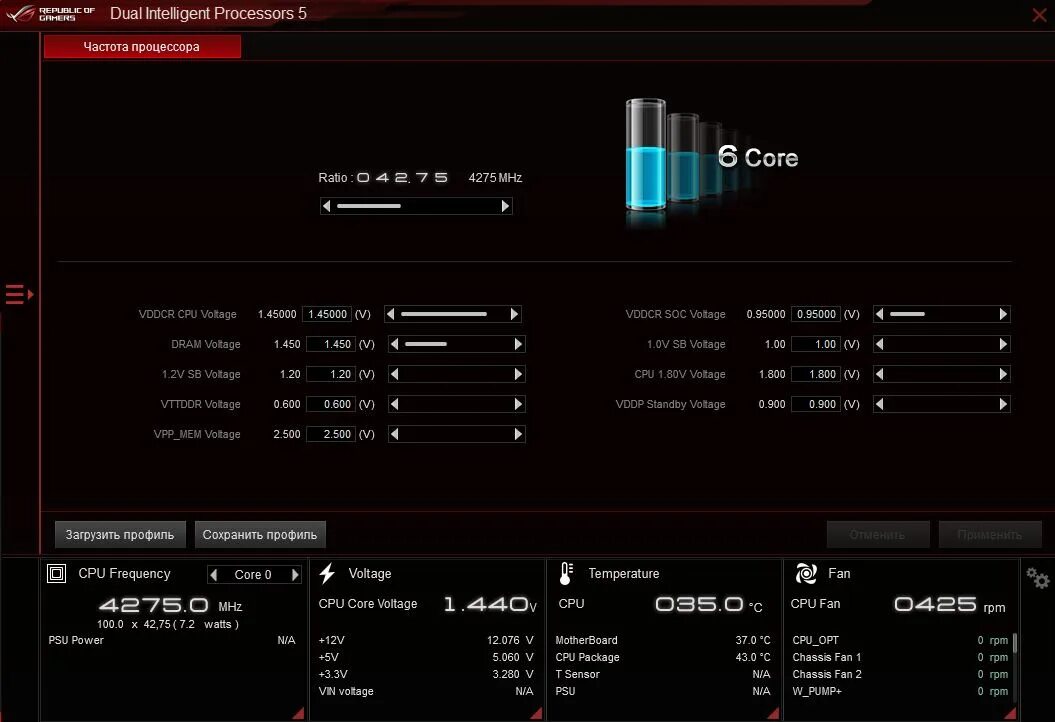Click the CPU Fan icon

coord(806,572)
